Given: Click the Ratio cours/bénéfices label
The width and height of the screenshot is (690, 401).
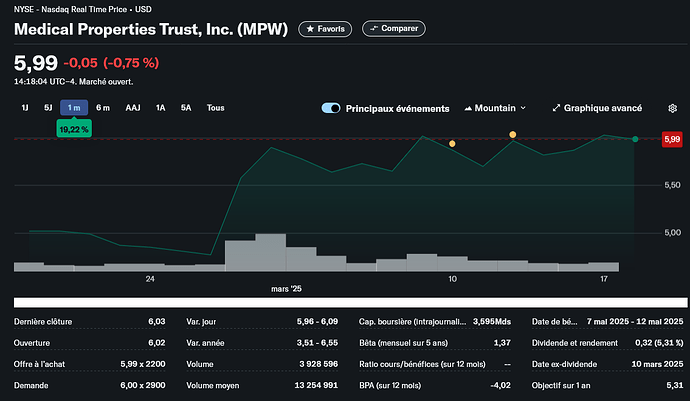Looking at the screenshot, I should 422,364.
